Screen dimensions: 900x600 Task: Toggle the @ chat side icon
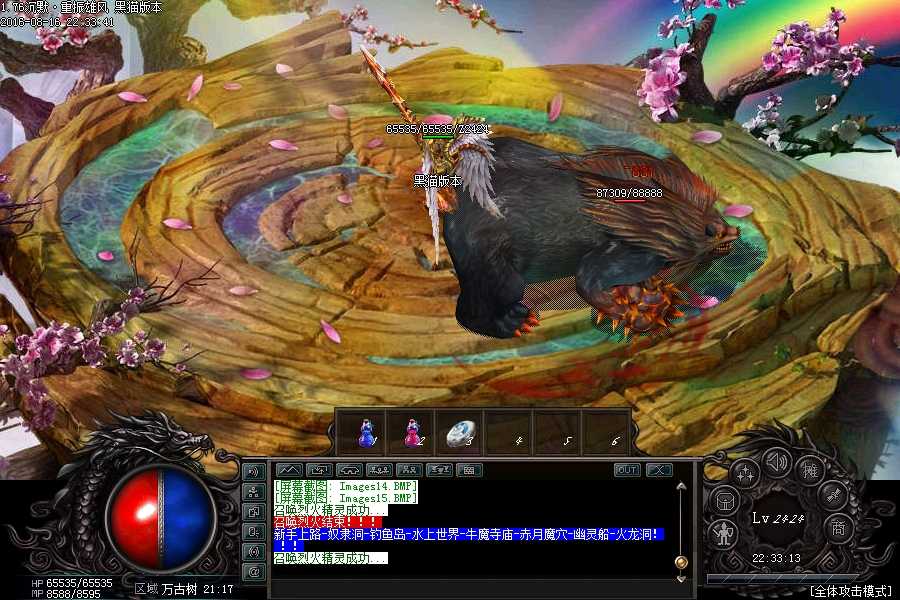(254, 572)
